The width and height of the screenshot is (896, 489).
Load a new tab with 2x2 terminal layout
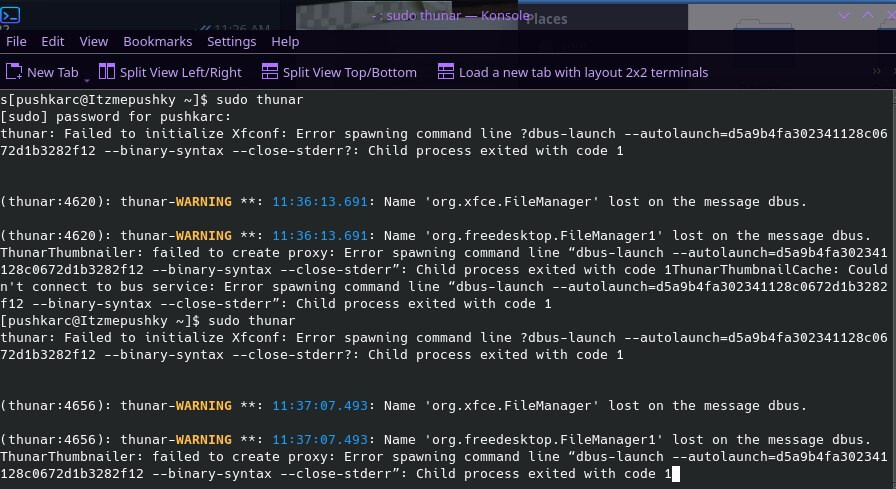[572, 72]
